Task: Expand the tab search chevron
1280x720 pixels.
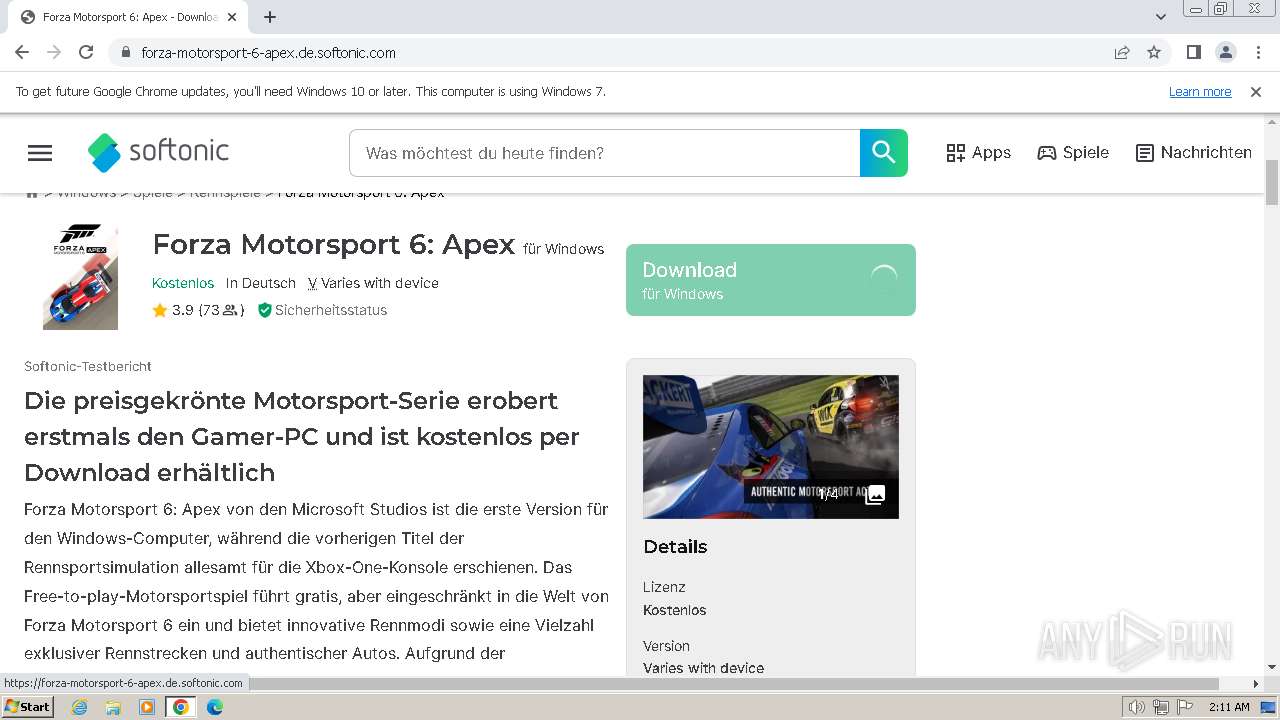Action: [1160, 17]
